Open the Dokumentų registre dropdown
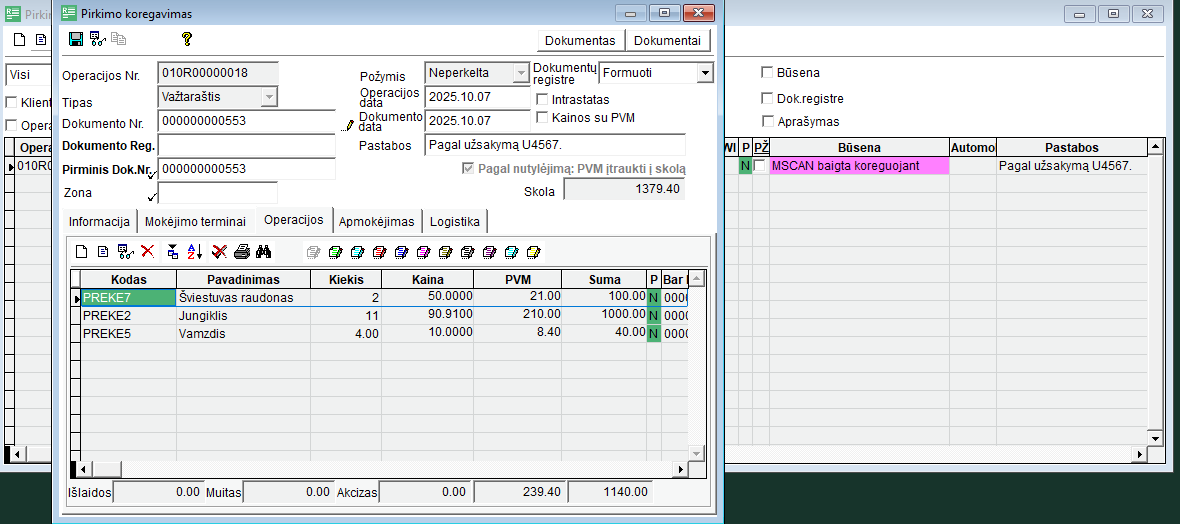1180x524 pixels. 705,72
